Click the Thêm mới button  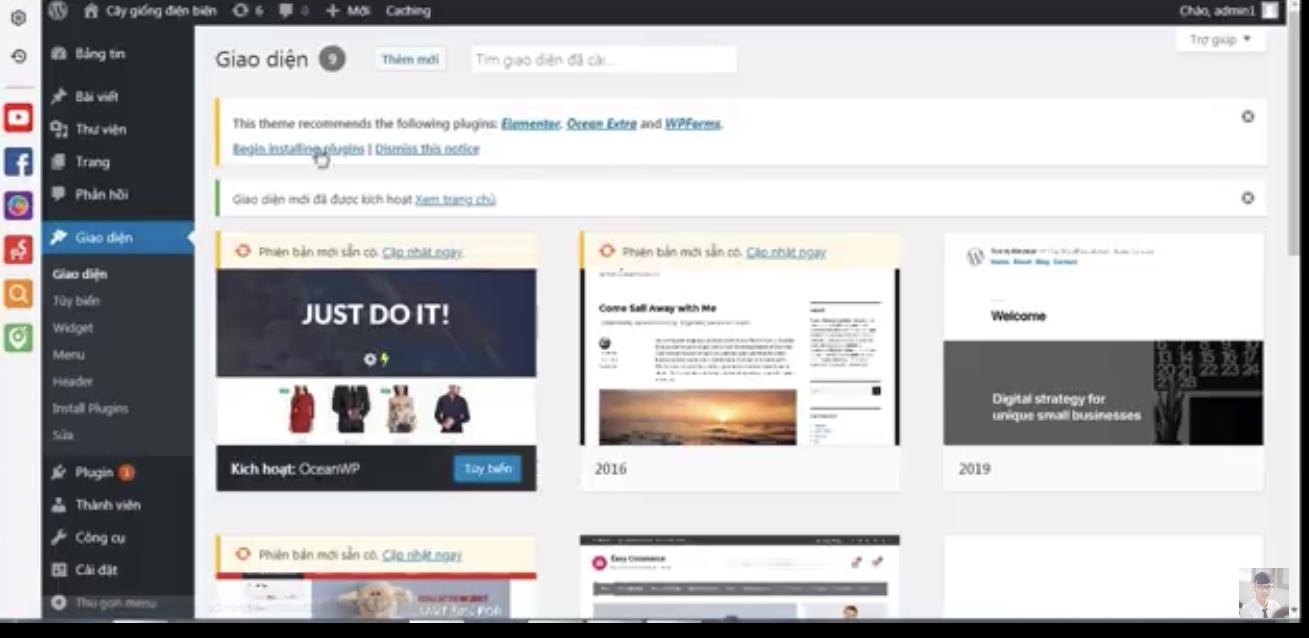410,60
